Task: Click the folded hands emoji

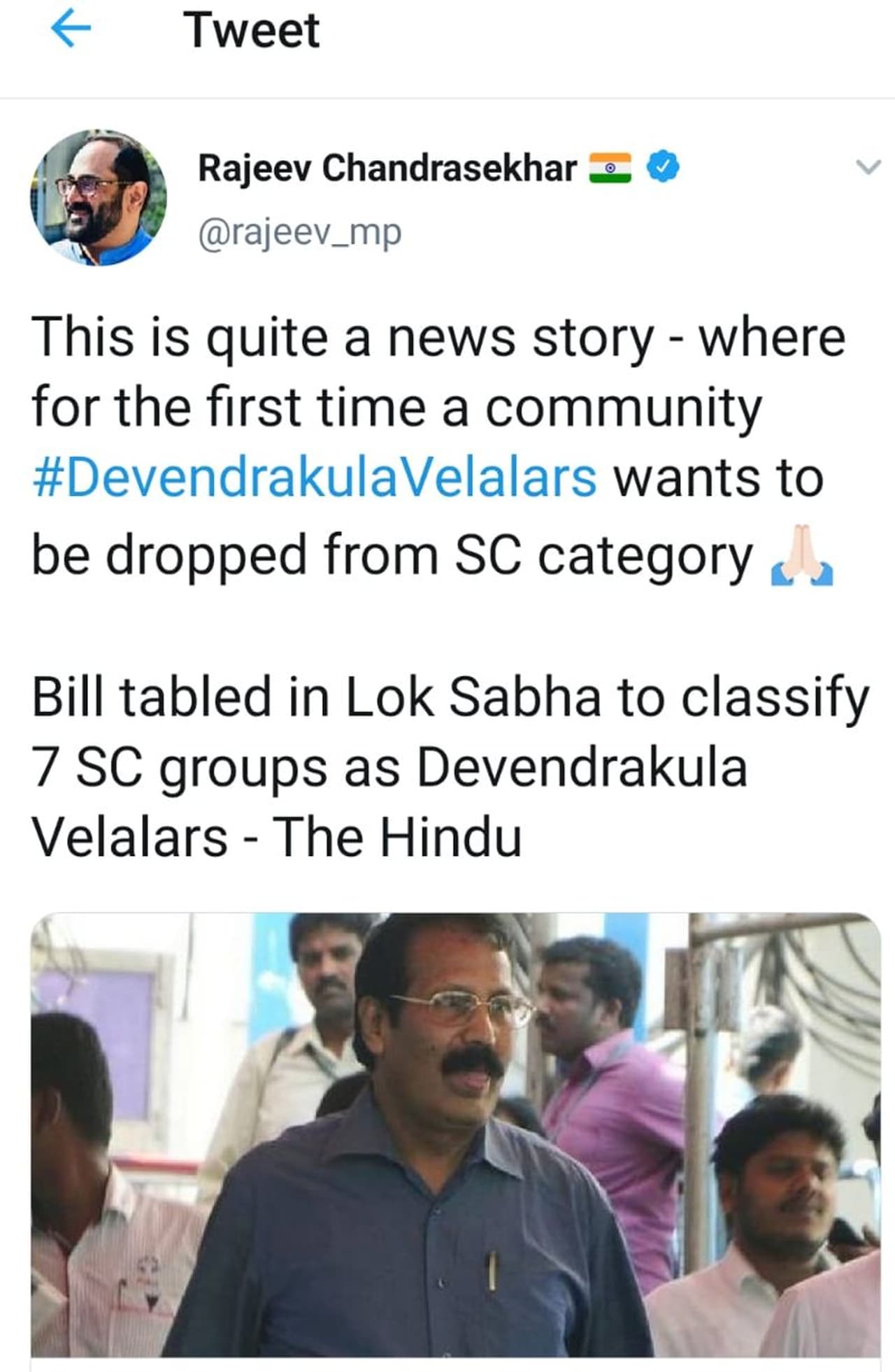Action: click(x=801, y=557)
